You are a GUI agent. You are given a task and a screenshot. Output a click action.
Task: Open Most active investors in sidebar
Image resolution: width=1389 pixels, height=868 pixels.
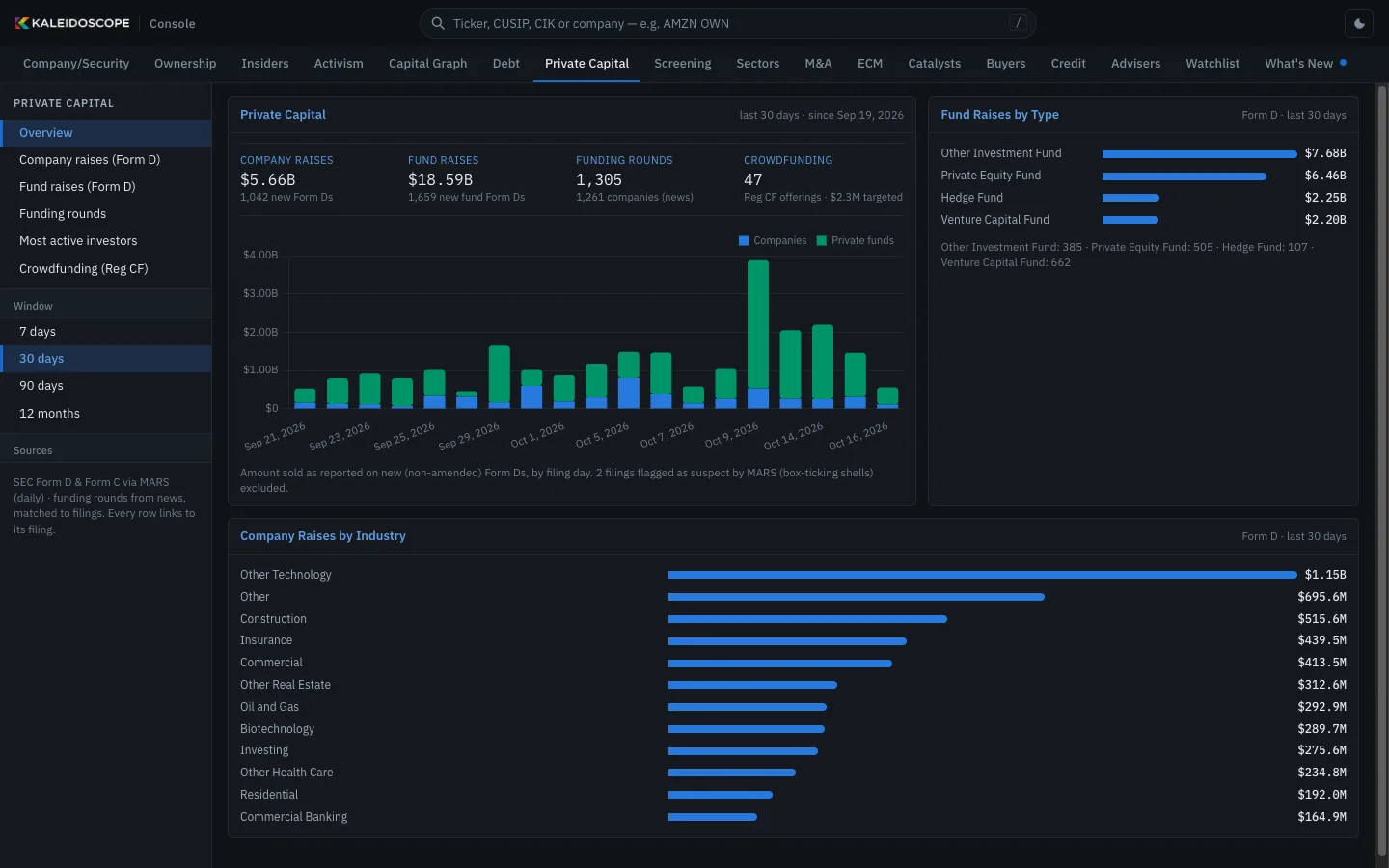coord(106,241)
